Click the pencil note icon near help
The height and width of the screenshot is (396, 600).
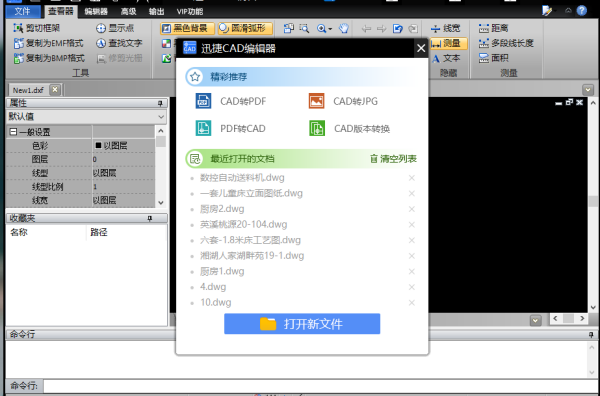[x=547, y=11]
